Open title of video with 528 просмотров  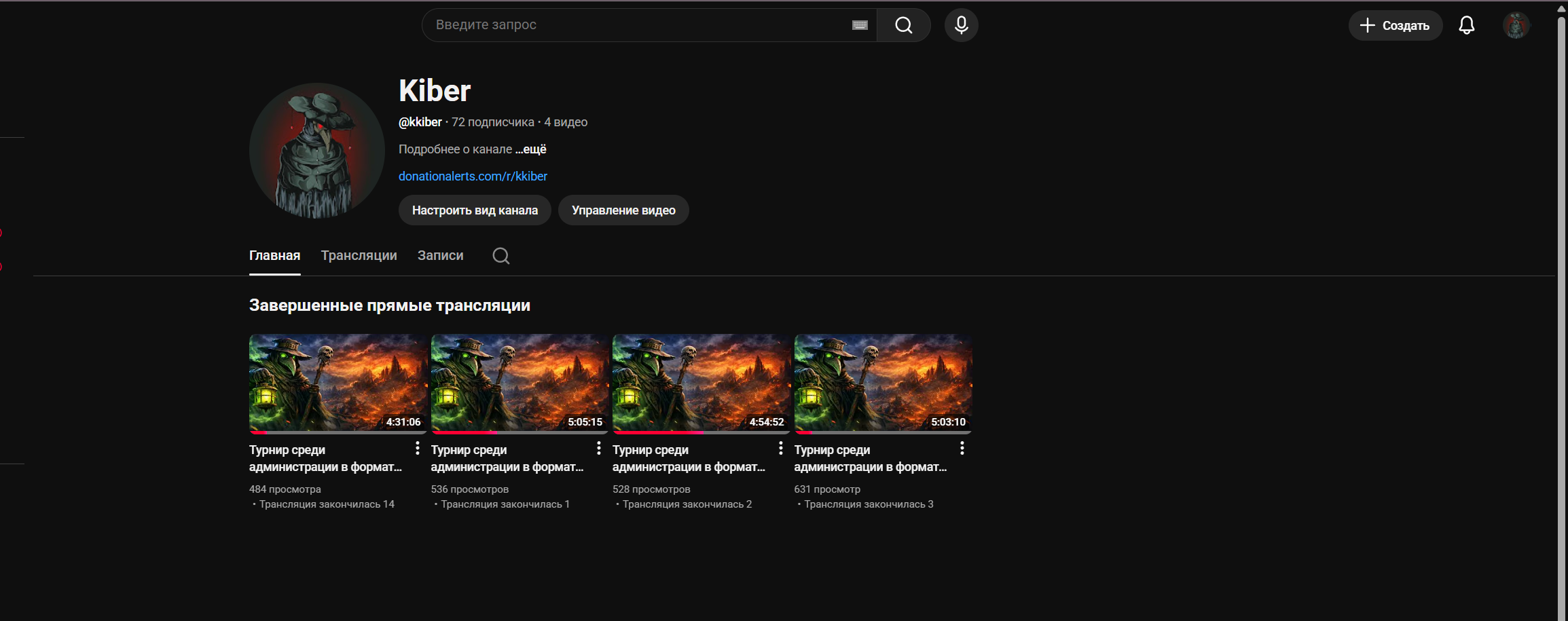(x=689, y=458)
